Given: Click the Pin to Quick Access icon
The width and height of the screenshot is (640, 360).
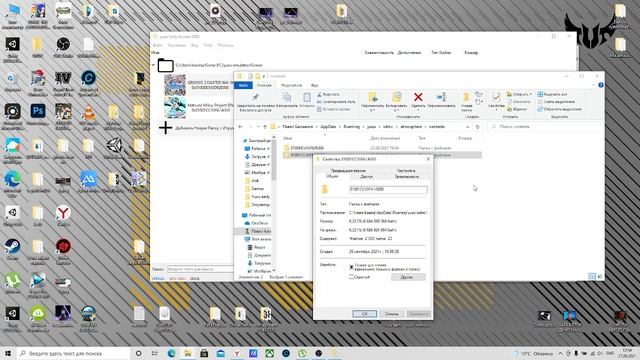Looking at the screenshot, I should 255,97.
